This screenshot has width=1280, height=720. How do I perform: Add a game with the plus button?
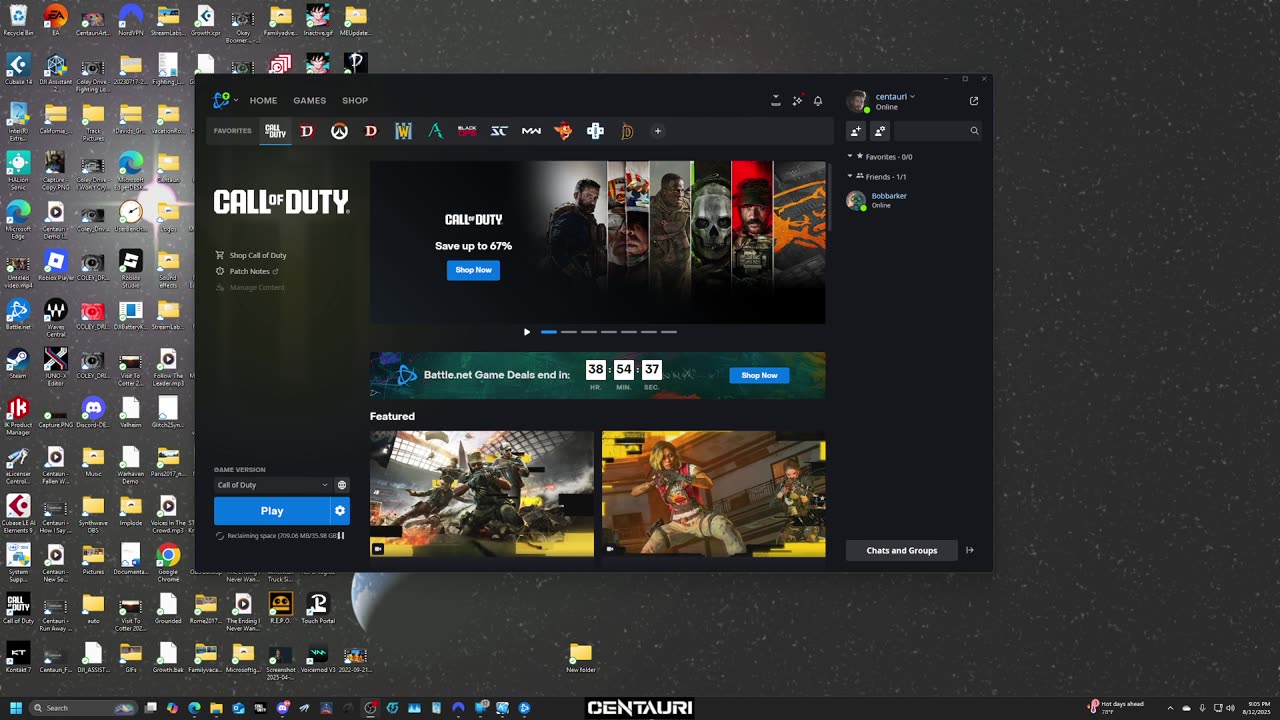pyautogui.click(x=657, y=131)
